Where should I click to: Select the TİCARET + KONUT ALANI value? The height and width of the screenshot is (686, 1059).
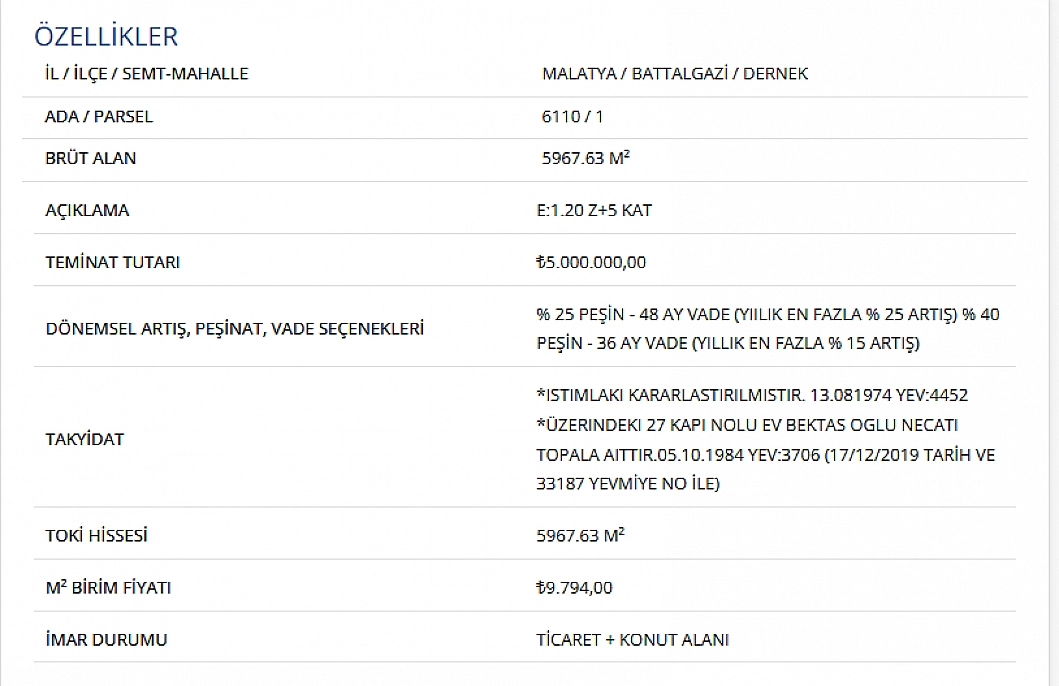pos(633,639)
